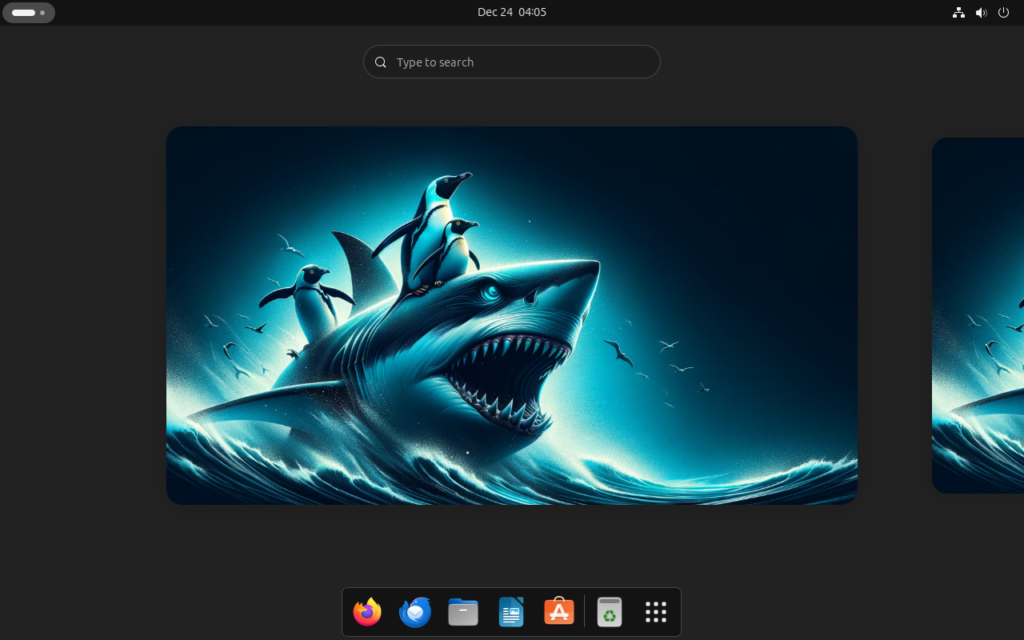This screenshot has width=1024, height=640.
Task: Expand system menu via power icon
Action: pyautogui.click(x=1004, y=13)
